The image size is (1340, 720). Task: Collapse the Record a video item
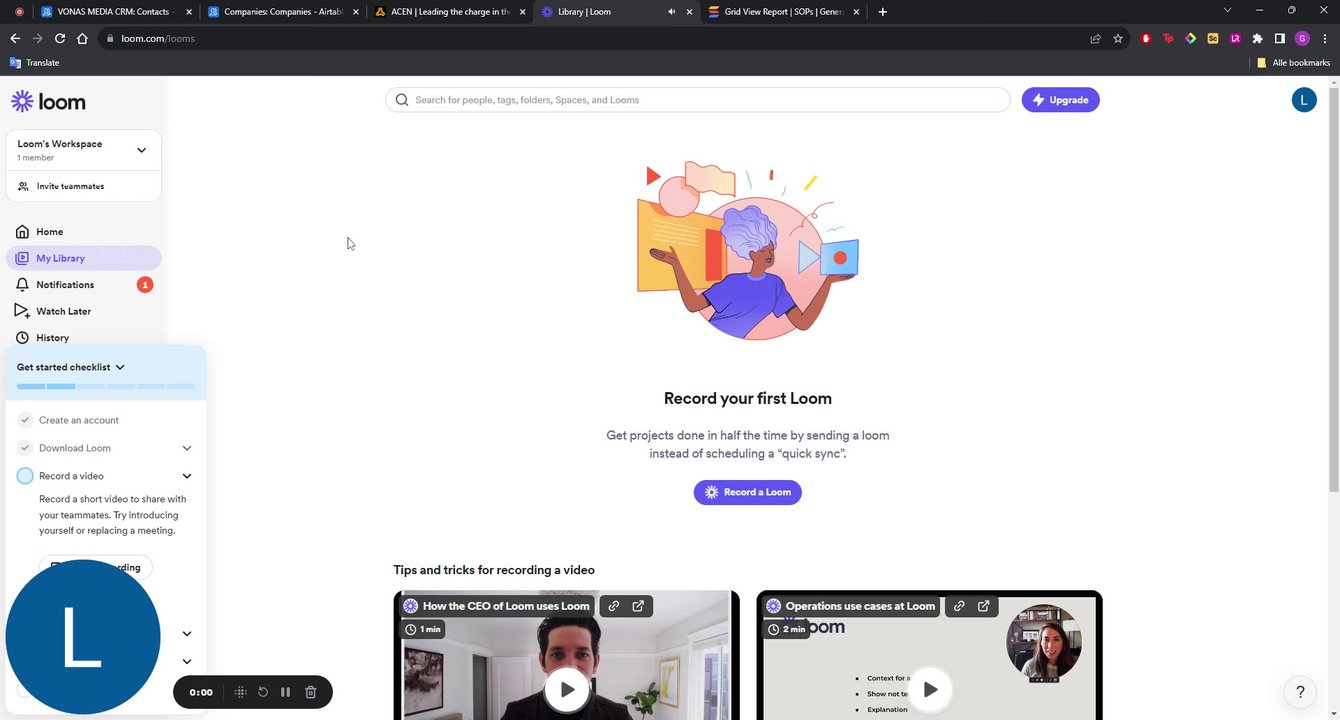click(x=187, y=476)
